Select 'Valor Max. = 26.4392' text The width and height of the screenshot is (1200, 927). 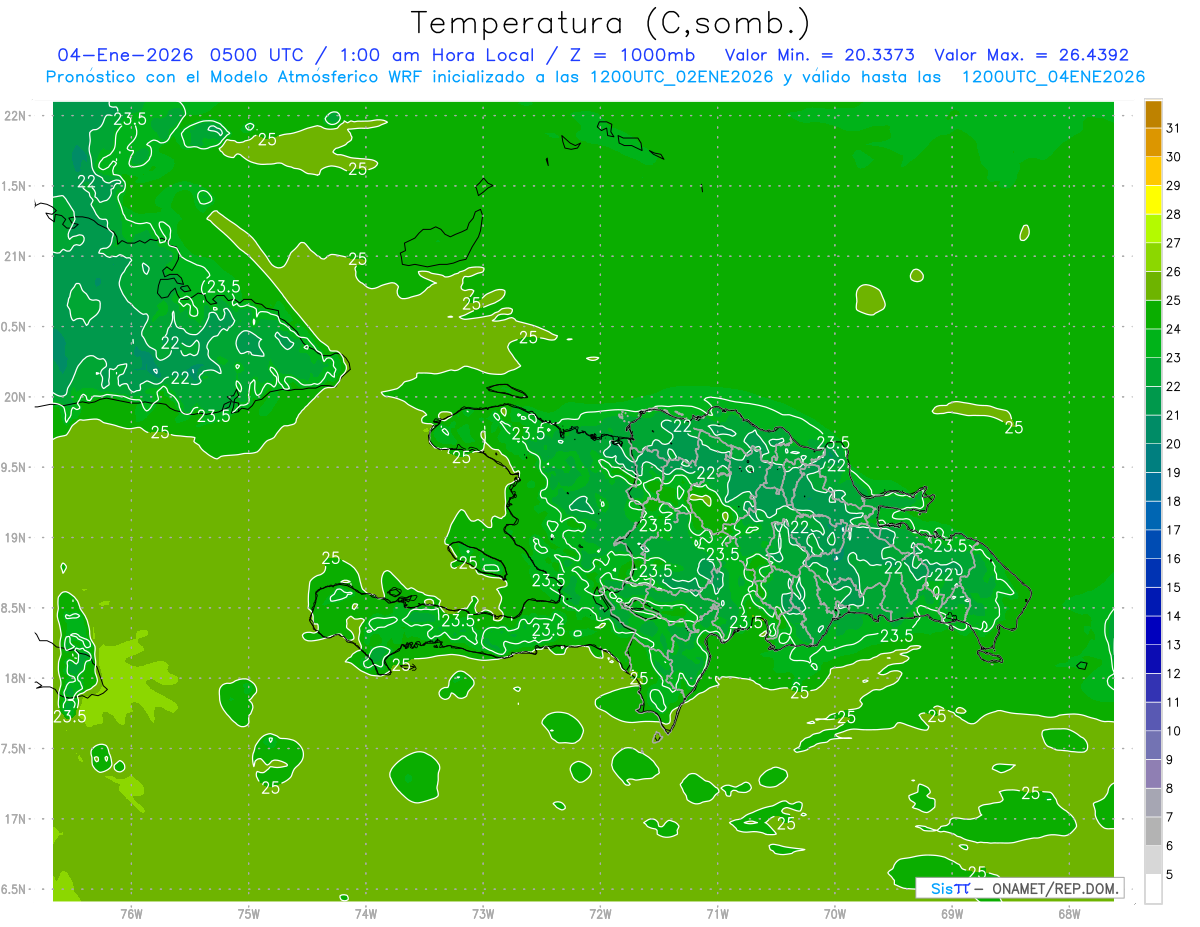[x=1031, y=55]
